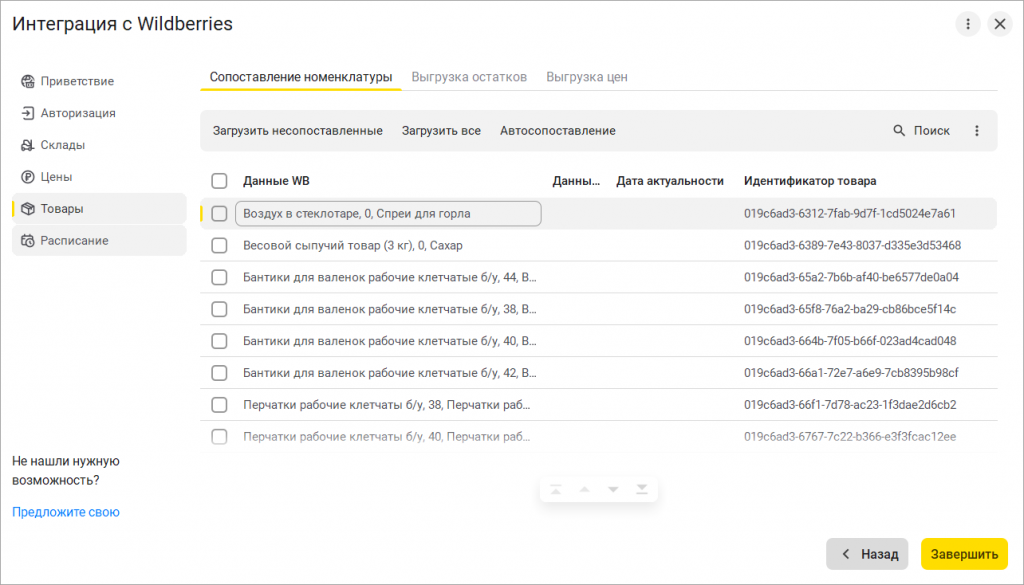Click the truncated Данны… column header

pos(576,181)
